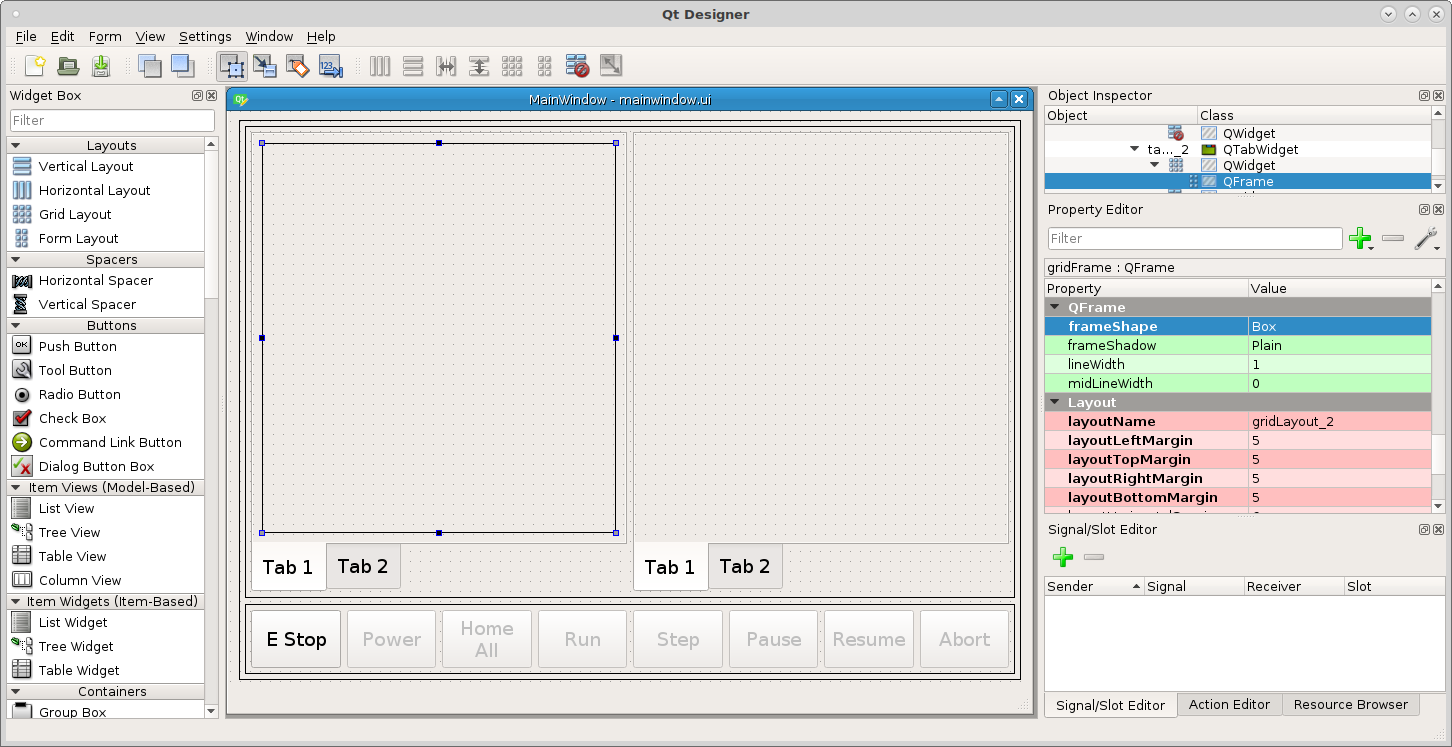This screenshot has width=1452, height=747.
Task: Pick the Radio Button widget in Widget Box
Action: point(80,394)
